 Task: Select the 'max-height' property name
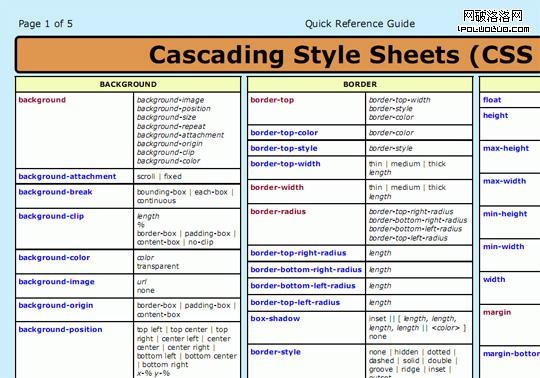(506, 148)
